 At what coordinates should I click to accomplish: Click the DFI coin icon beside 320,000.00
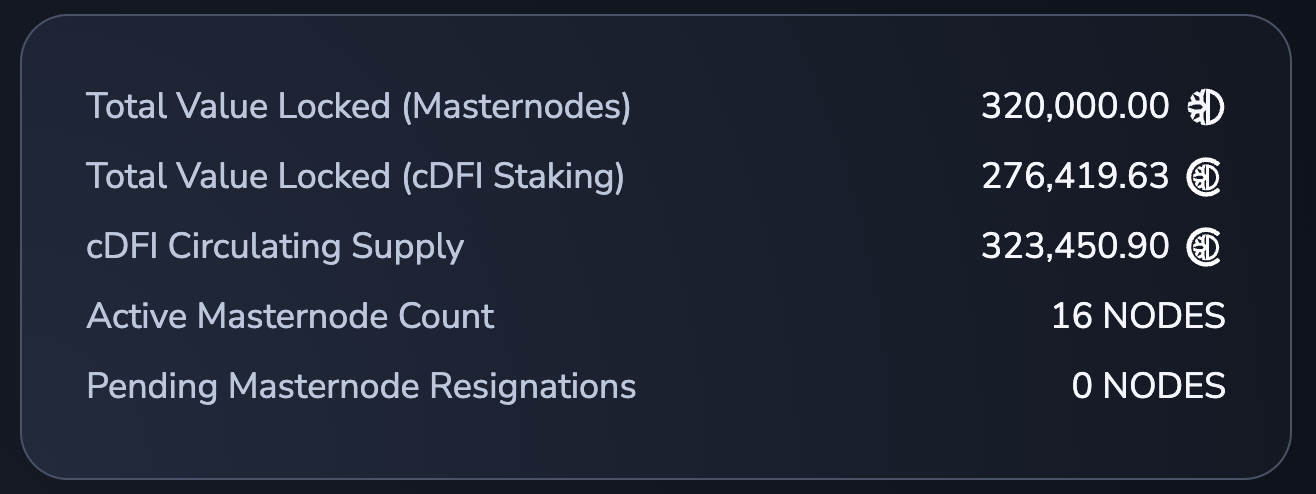click(x=1205, y=107)
